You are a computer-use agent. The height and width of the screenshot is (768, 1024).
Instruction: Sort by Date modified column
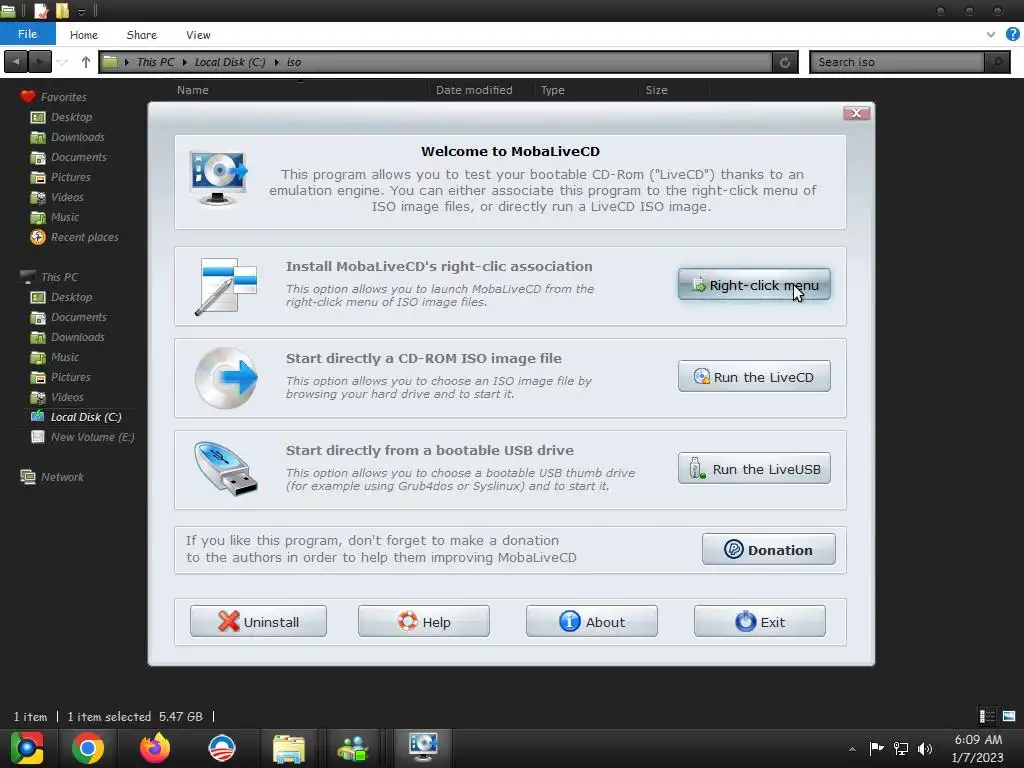pyautogui.click(x=474, y=90)
